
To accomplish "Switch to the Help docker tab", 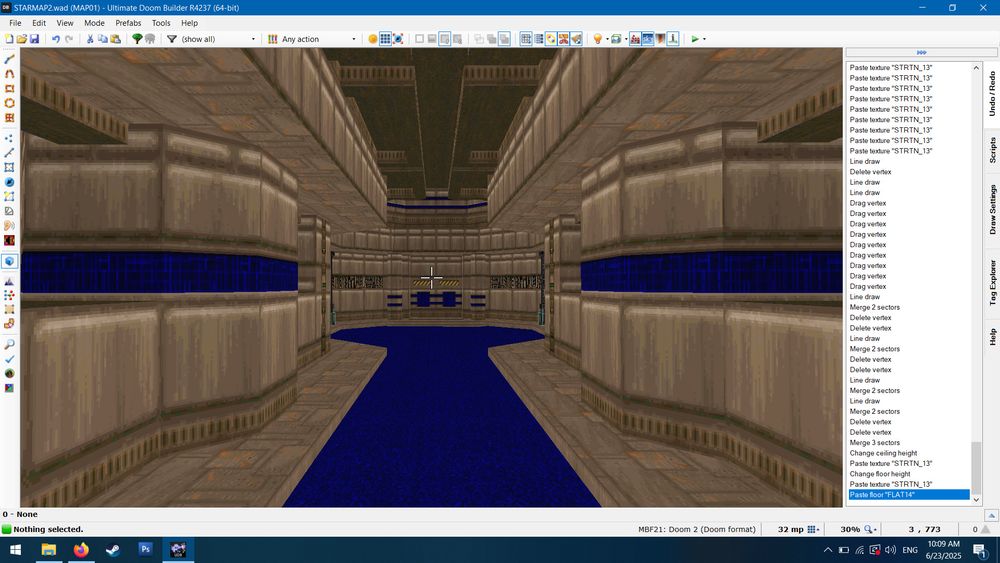I will click(x=992, y=337).
